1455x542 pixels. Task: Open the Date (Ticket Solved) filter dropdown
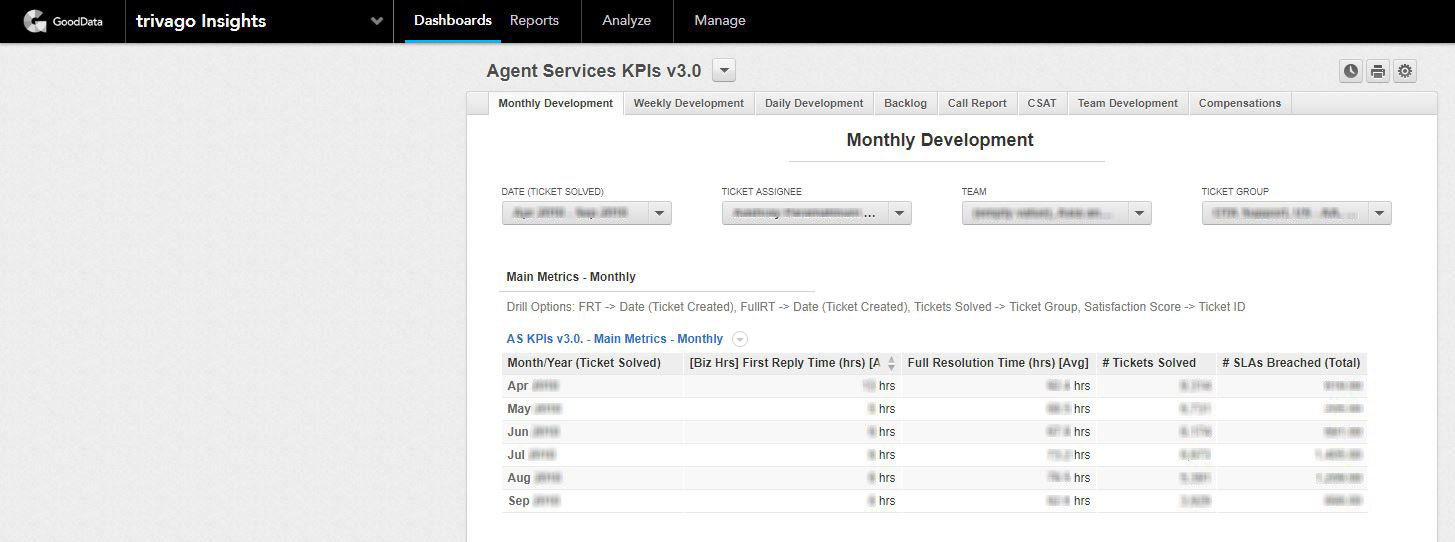pos(659,213)
